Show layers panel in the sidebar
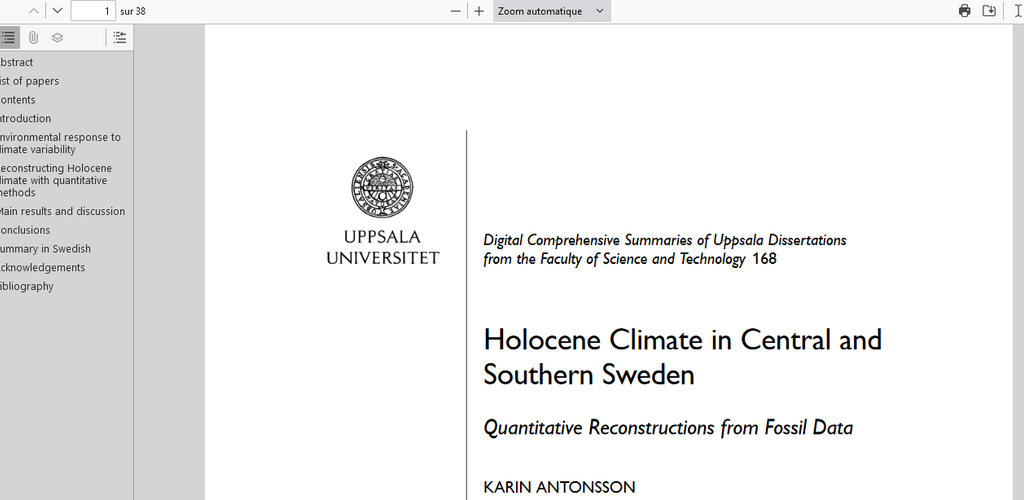The height and width of the screenshot is (500, 1024). pos(57,38)
